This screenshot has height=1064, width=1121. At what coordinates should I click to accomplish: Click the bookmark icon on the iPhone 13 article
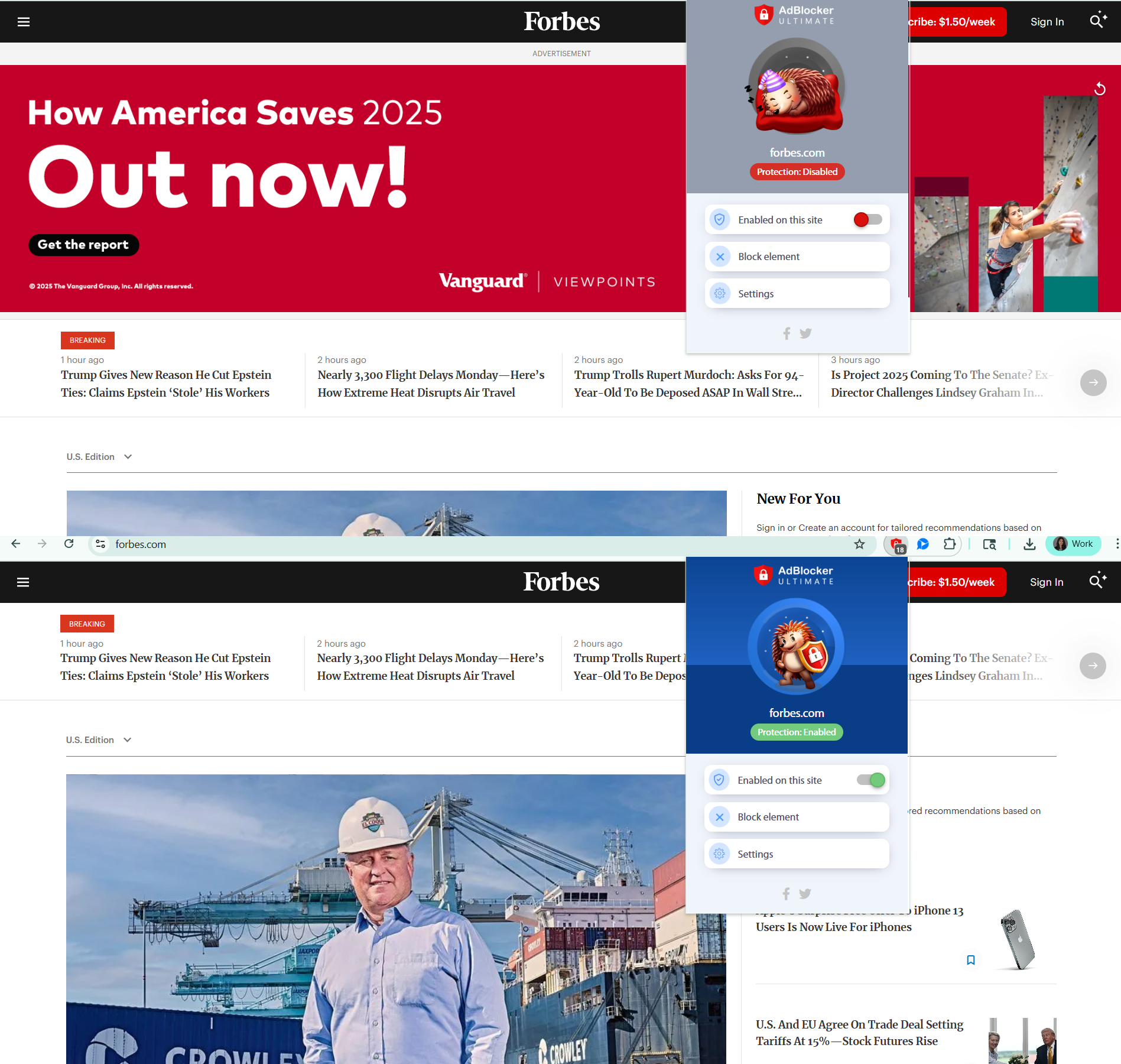(x=970, y=960)
